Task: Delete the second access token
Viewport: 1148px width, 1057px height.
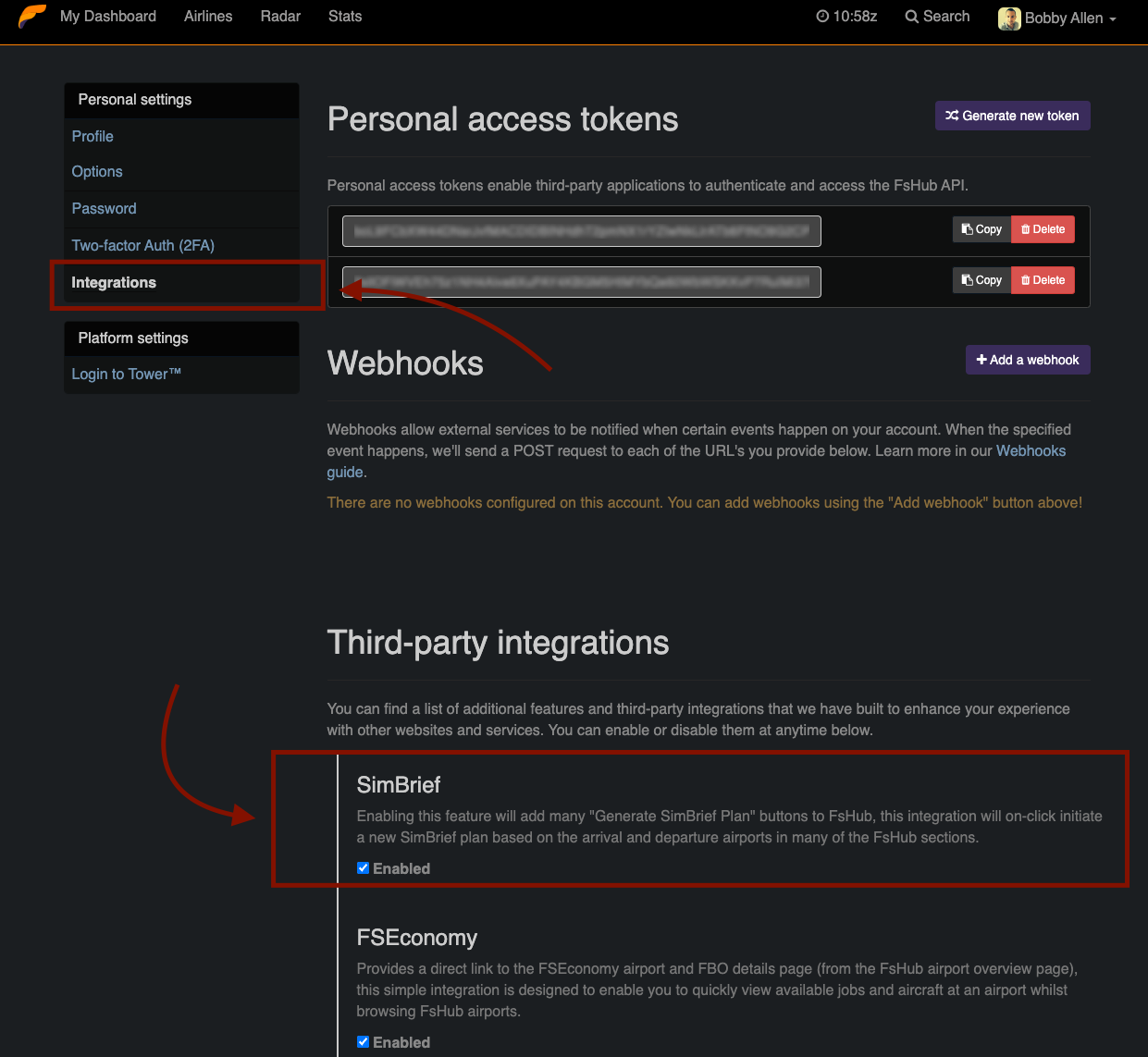Action: click(x=1043, y=279)
